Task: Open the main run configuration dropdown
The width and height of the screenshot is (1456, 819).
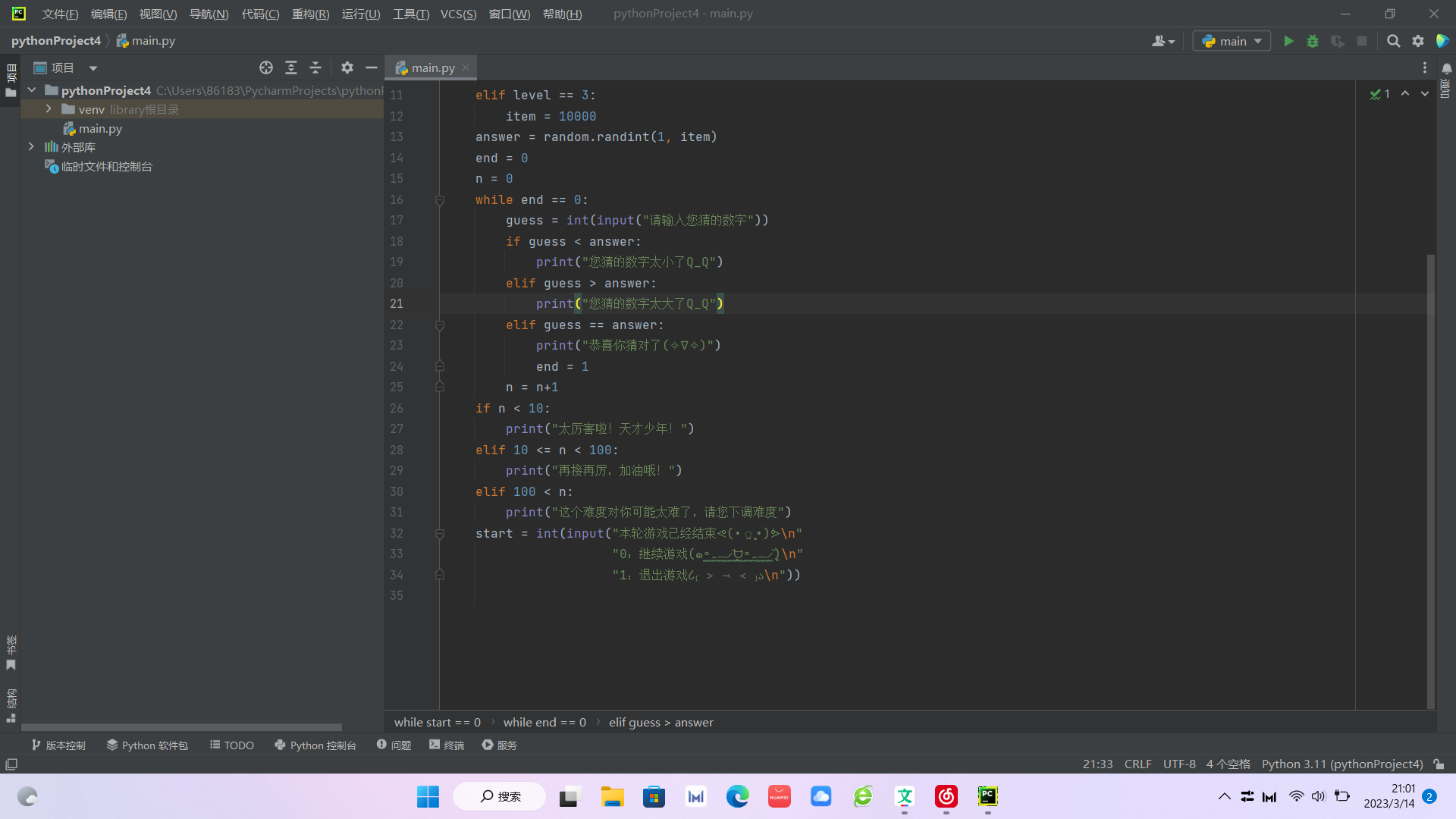Action: pyautogui.click(x=1232, y=41)
